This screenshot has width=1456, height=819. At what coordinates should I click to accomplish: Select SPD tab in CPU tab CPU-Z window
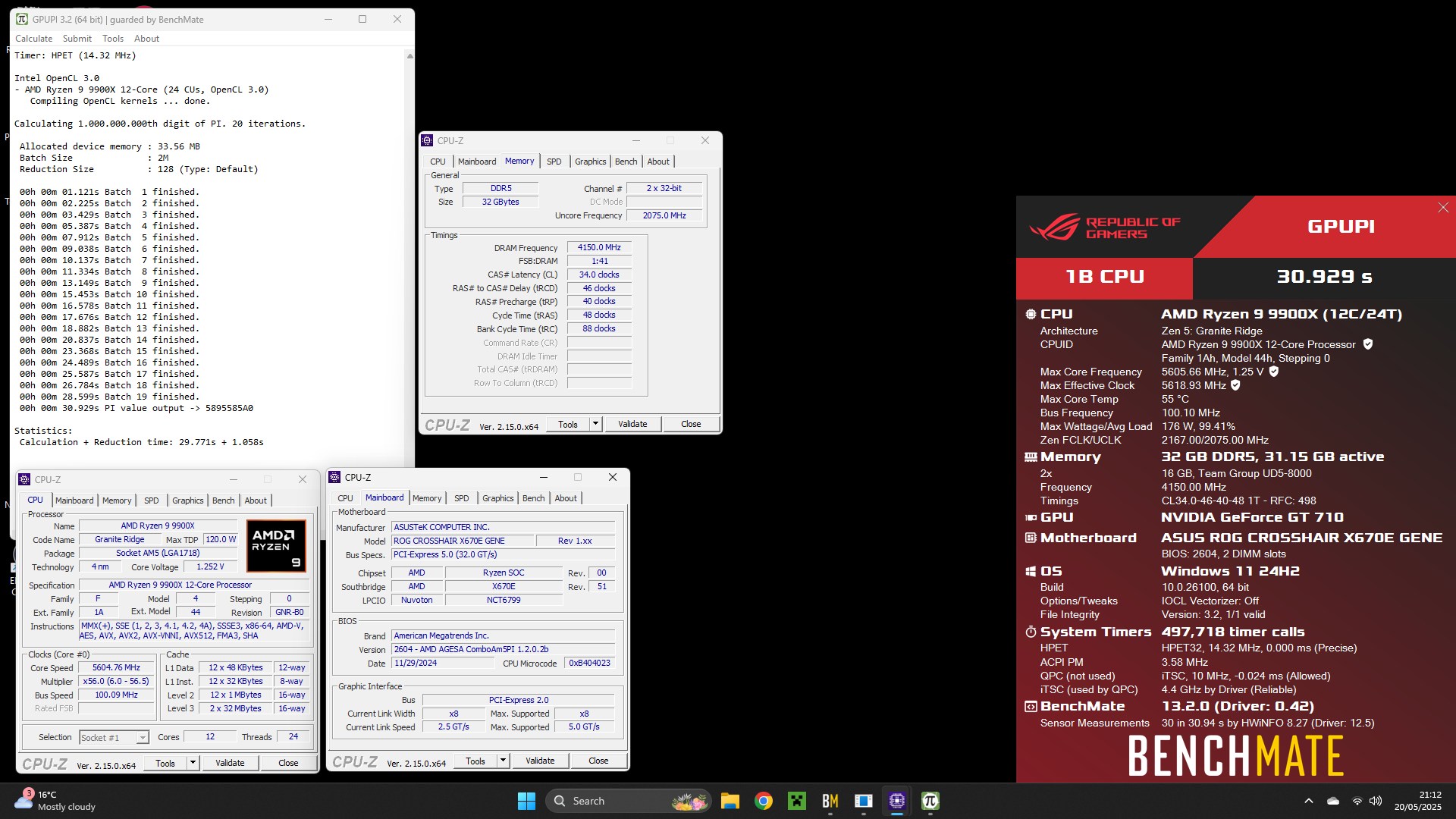pos(152,500)
